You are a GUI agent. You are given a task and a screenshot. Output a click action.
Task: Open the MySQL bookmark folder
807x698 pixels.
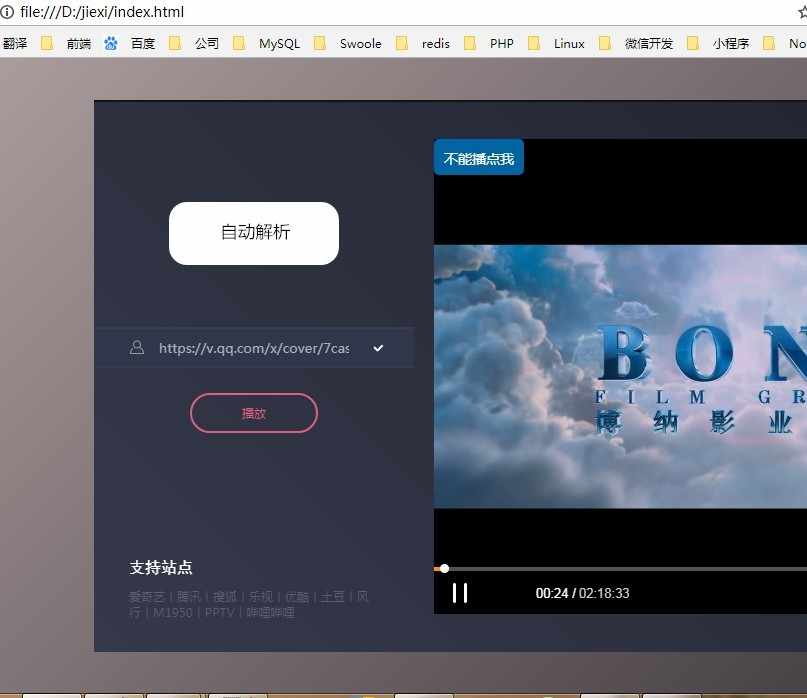(x=267, y=43)
